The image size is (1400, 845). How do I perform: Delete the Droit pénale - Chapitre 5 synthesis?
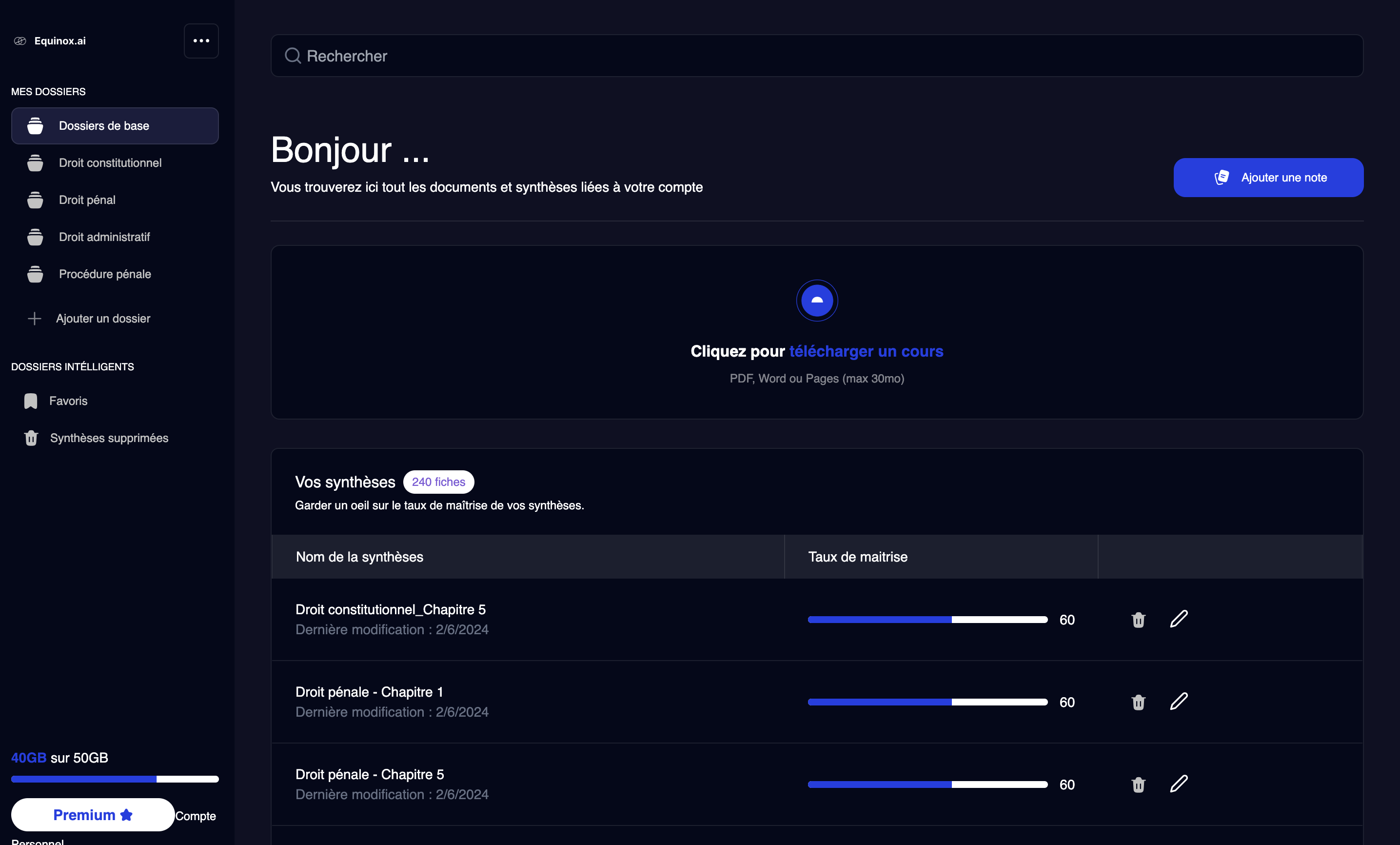(1138, 784)
